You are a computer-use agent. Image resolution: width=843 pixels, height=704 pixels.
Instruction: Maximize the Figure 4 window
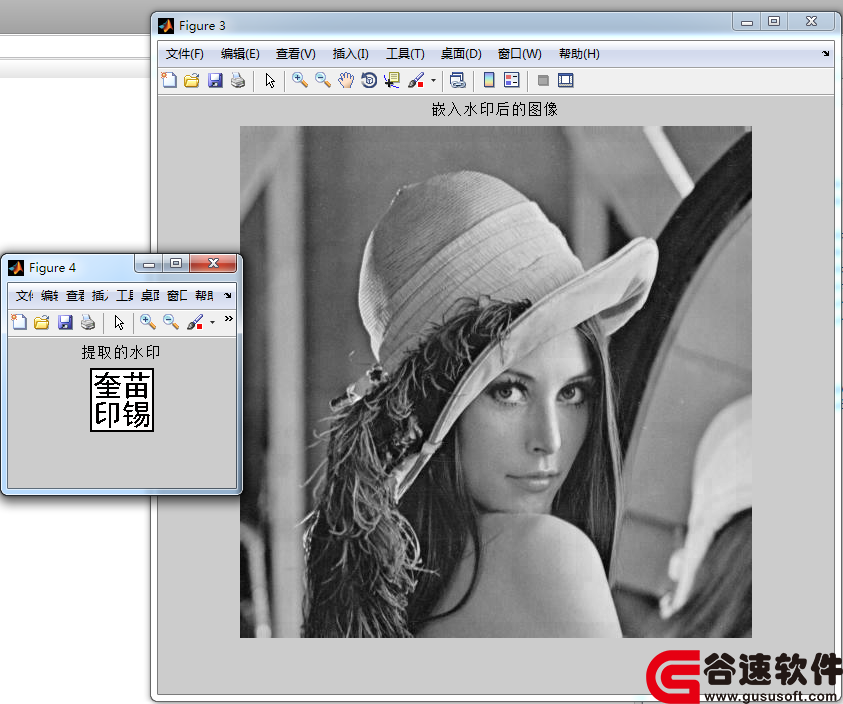point(176,264)
